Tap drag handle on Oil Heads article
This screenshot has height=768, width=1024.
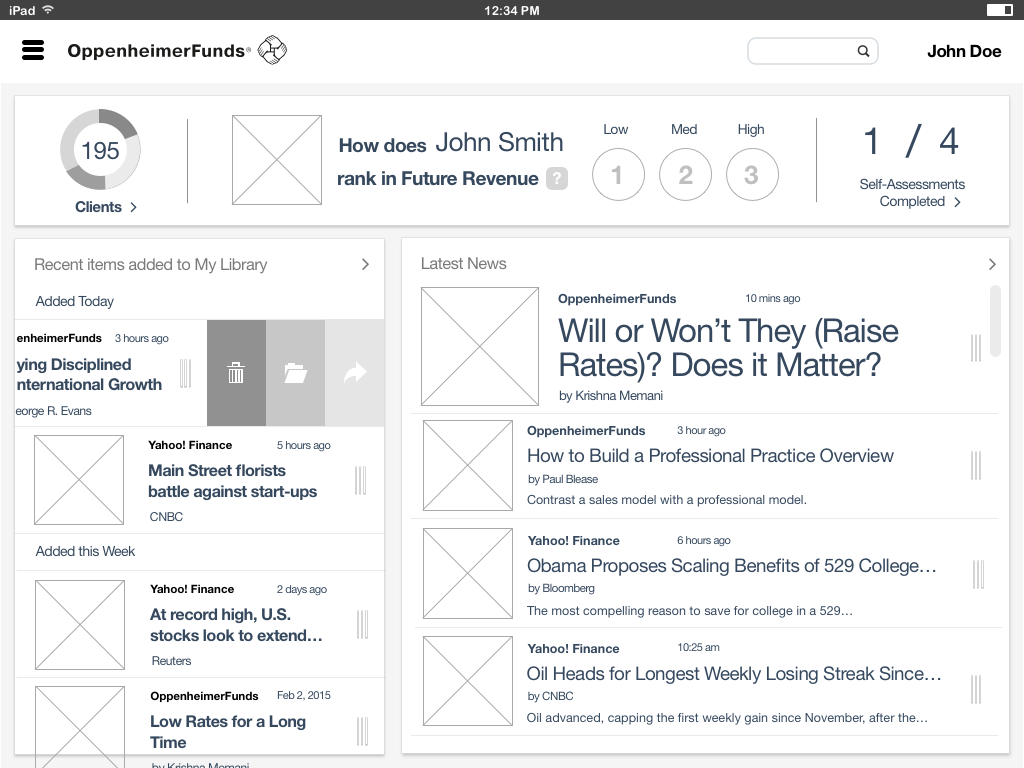click(976, 689)
